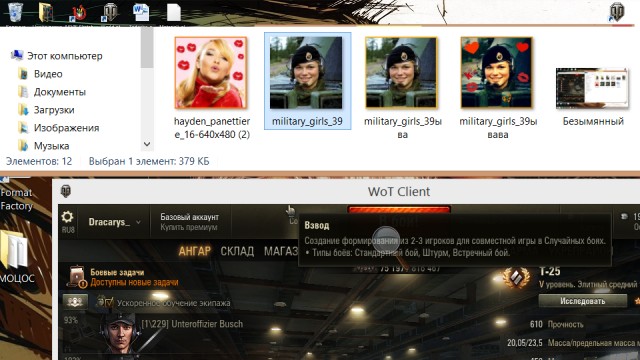Click the Музыка folder icon
Viewport: 640px width, 360px height.
point(24,146)
